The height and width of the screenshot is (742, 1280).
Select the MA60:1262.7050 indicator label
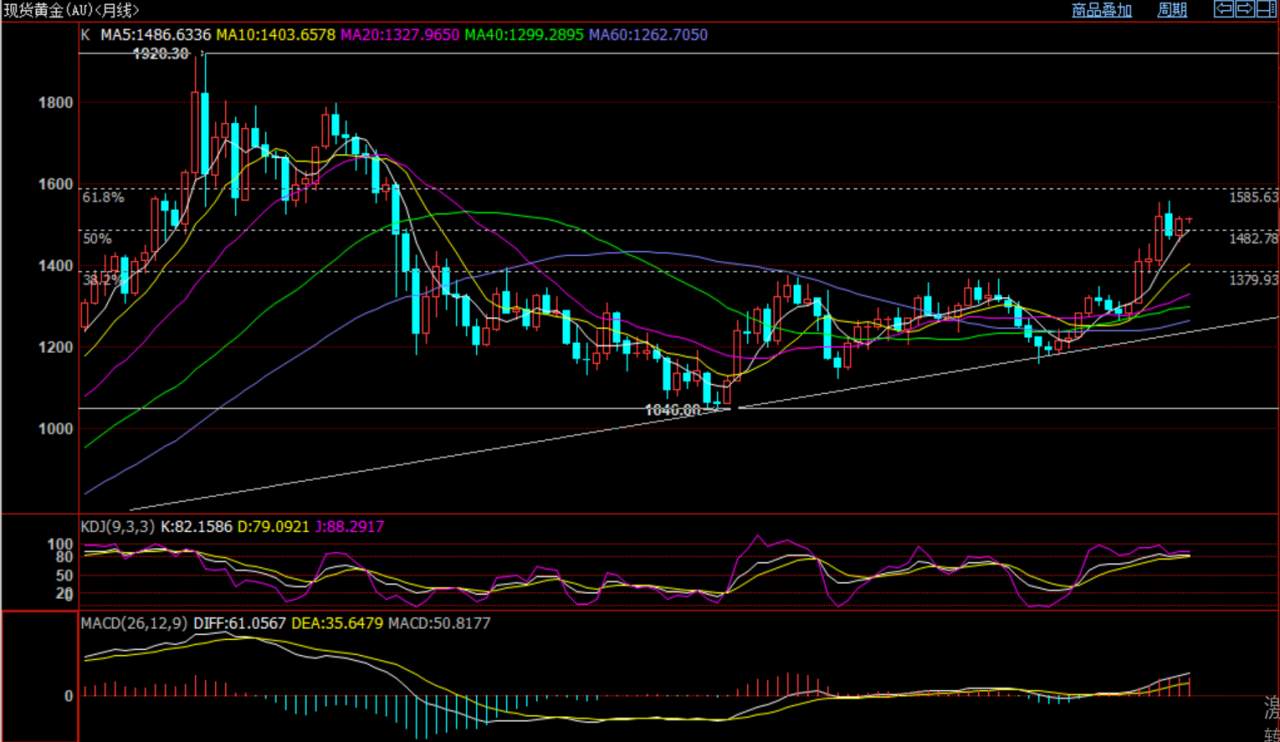pos(648,35)
